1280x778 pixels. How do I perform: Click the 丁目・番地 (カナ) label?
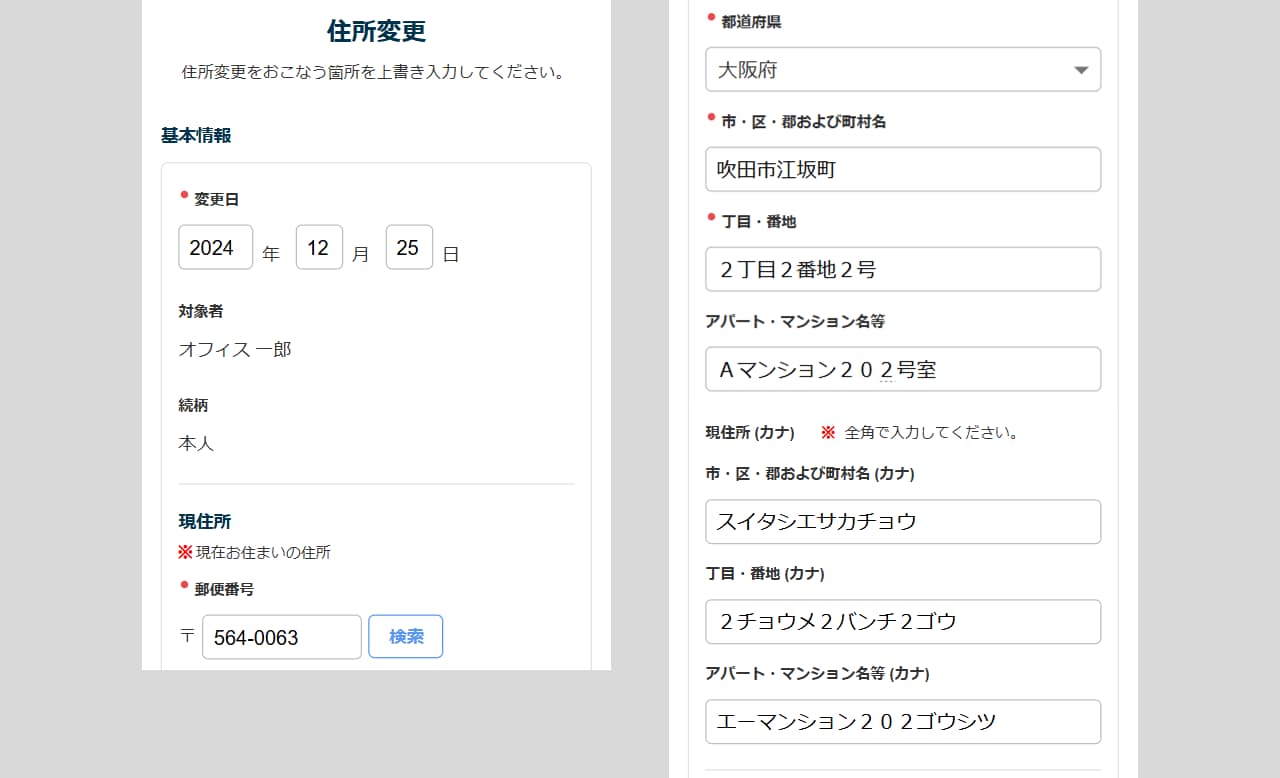(x=765, y=573)
